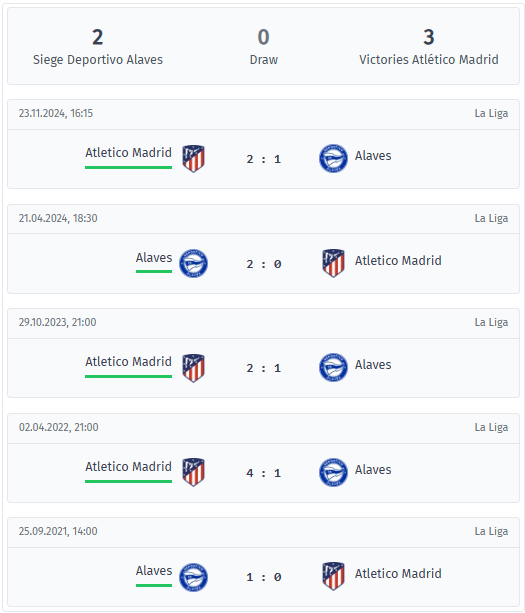Click the 2 Siege Deportivo Alaves stat
525x613 pixels.
98,47
